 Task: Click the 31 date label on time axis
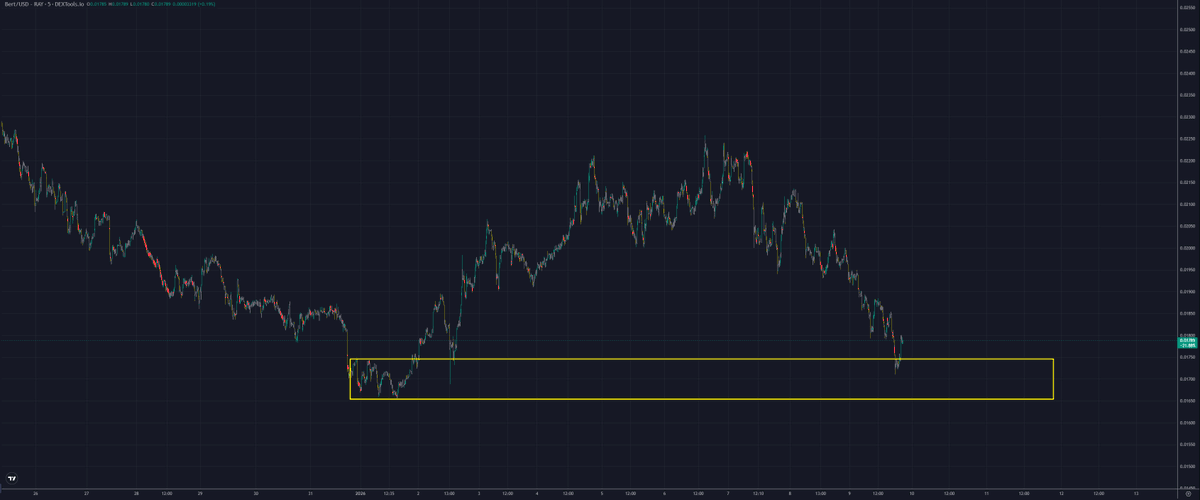pos(311,493)
